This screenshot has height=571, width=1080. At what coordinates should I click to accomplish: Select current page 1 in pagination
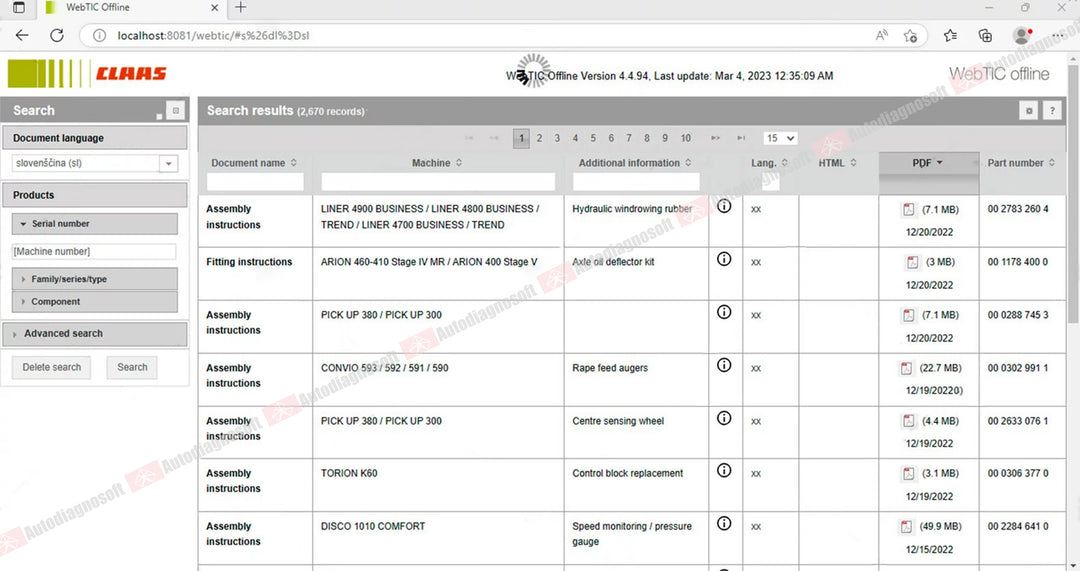coord(521,138)
